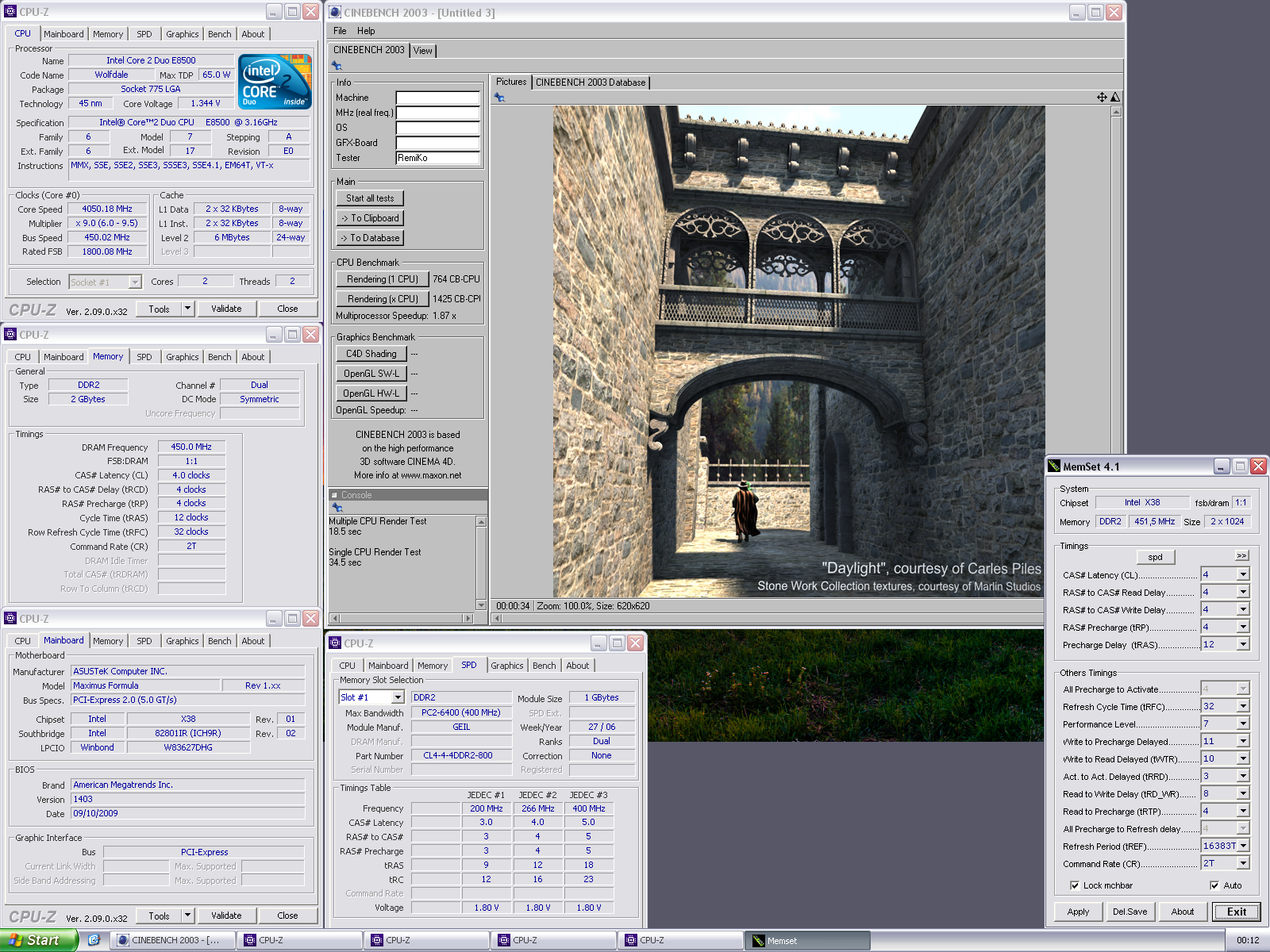The height and width of the screenshot is (952, 1270).
Task: Open the CAS# Latency (CL) dropdown
Action: (1243, 574)
